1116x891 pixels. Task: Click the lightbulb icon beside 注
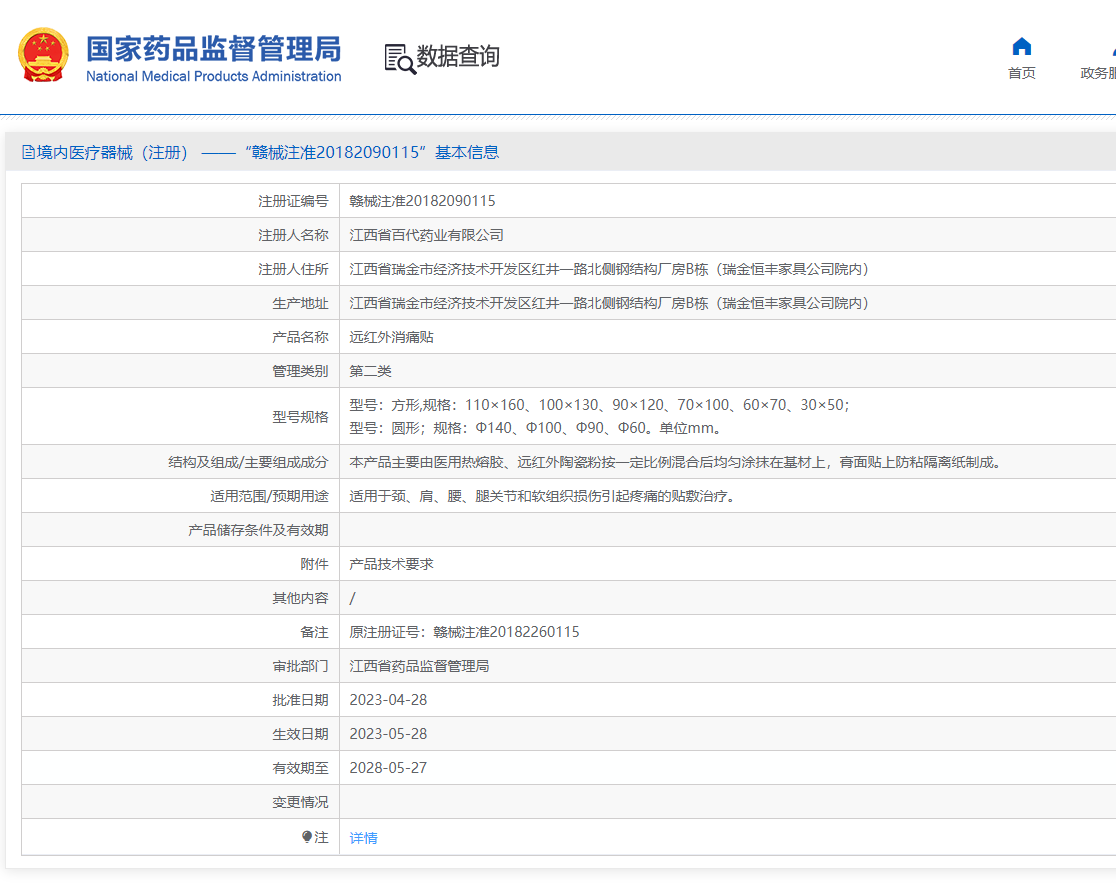(307, 837)
